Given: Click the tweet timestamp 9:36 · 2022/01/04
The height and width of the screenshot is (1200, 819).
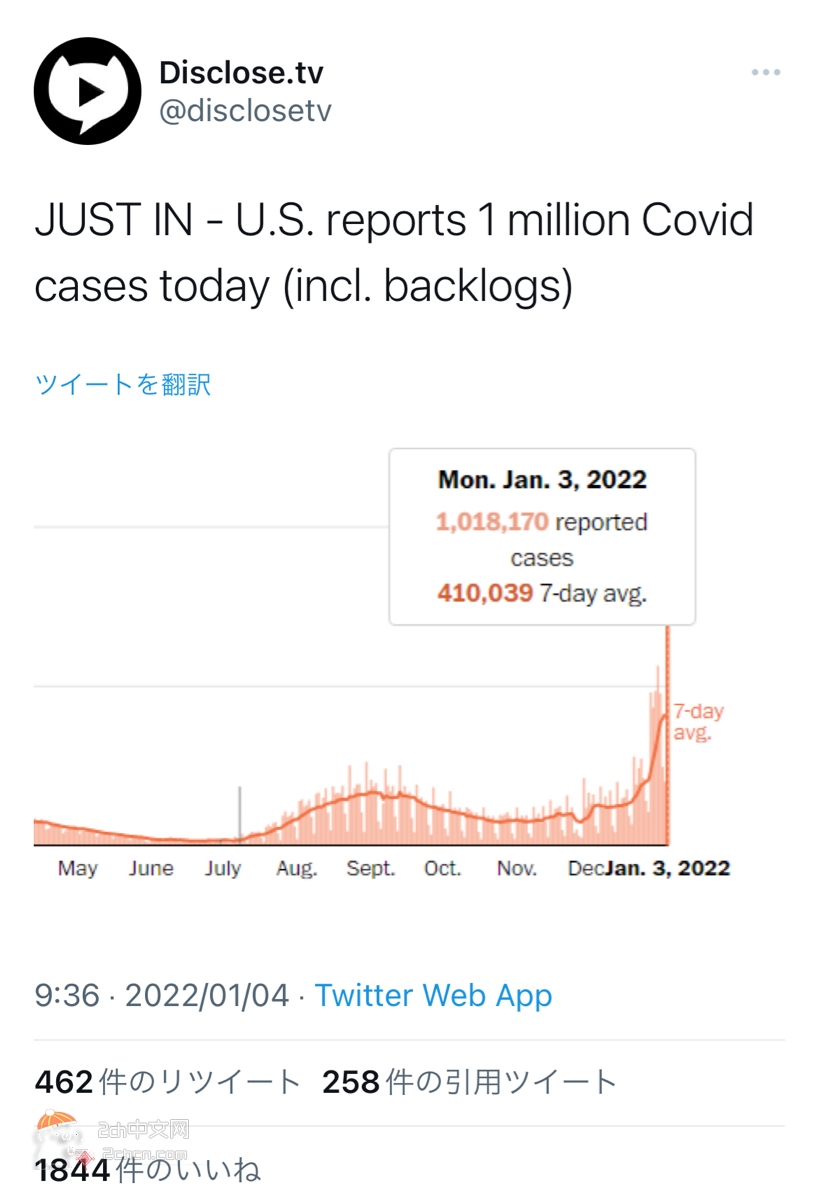Looking at the screenshot, I should (x=162, y=995).
